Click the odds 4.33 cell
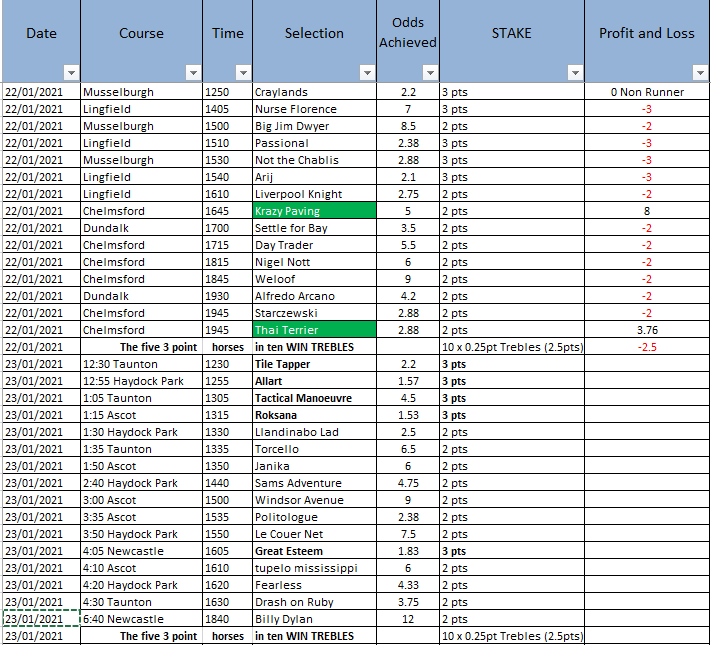 tap(408, 585)
